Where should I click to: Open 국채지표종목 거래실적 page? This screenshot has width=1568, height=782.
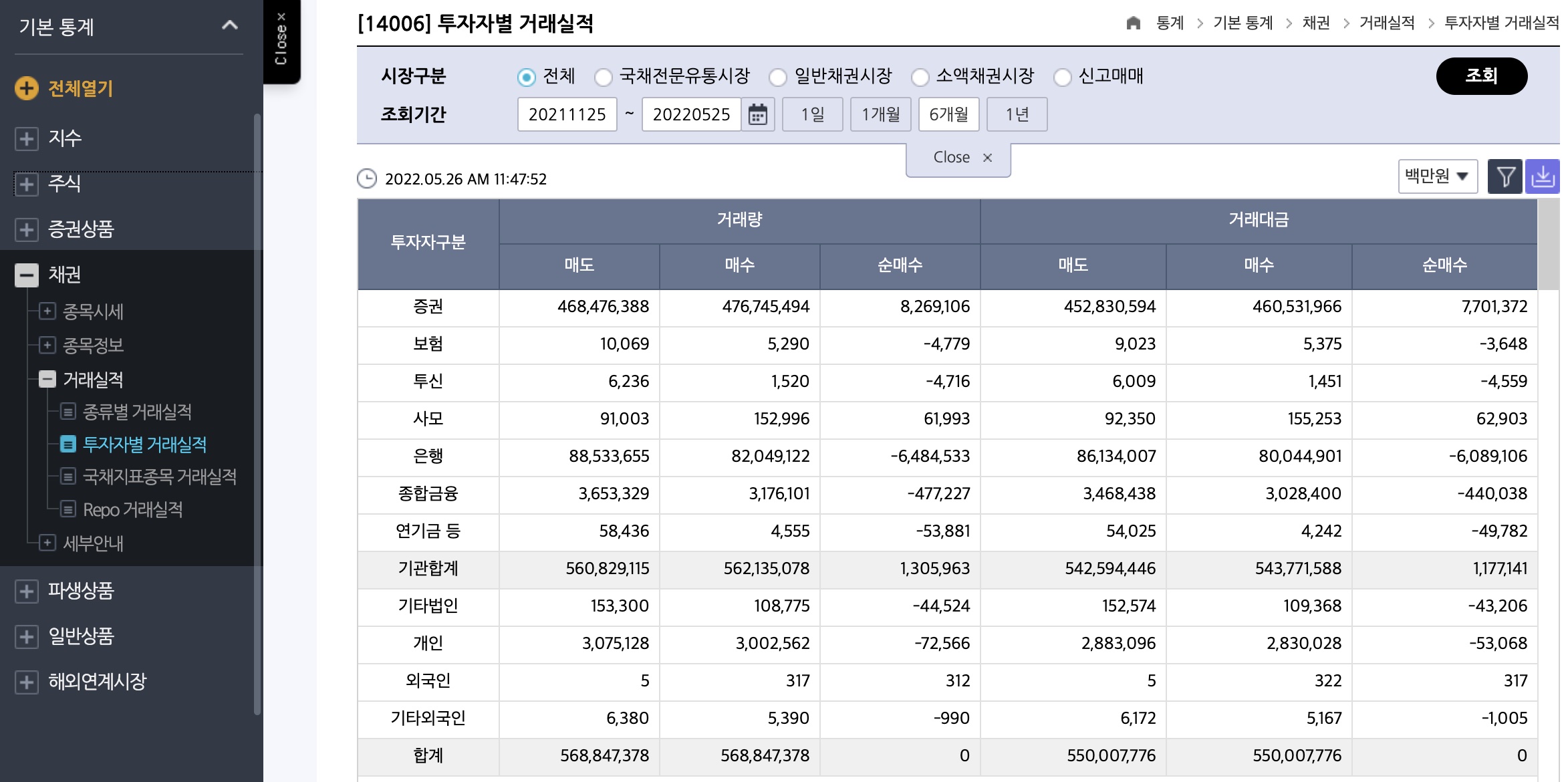click(x=160, y=477)
